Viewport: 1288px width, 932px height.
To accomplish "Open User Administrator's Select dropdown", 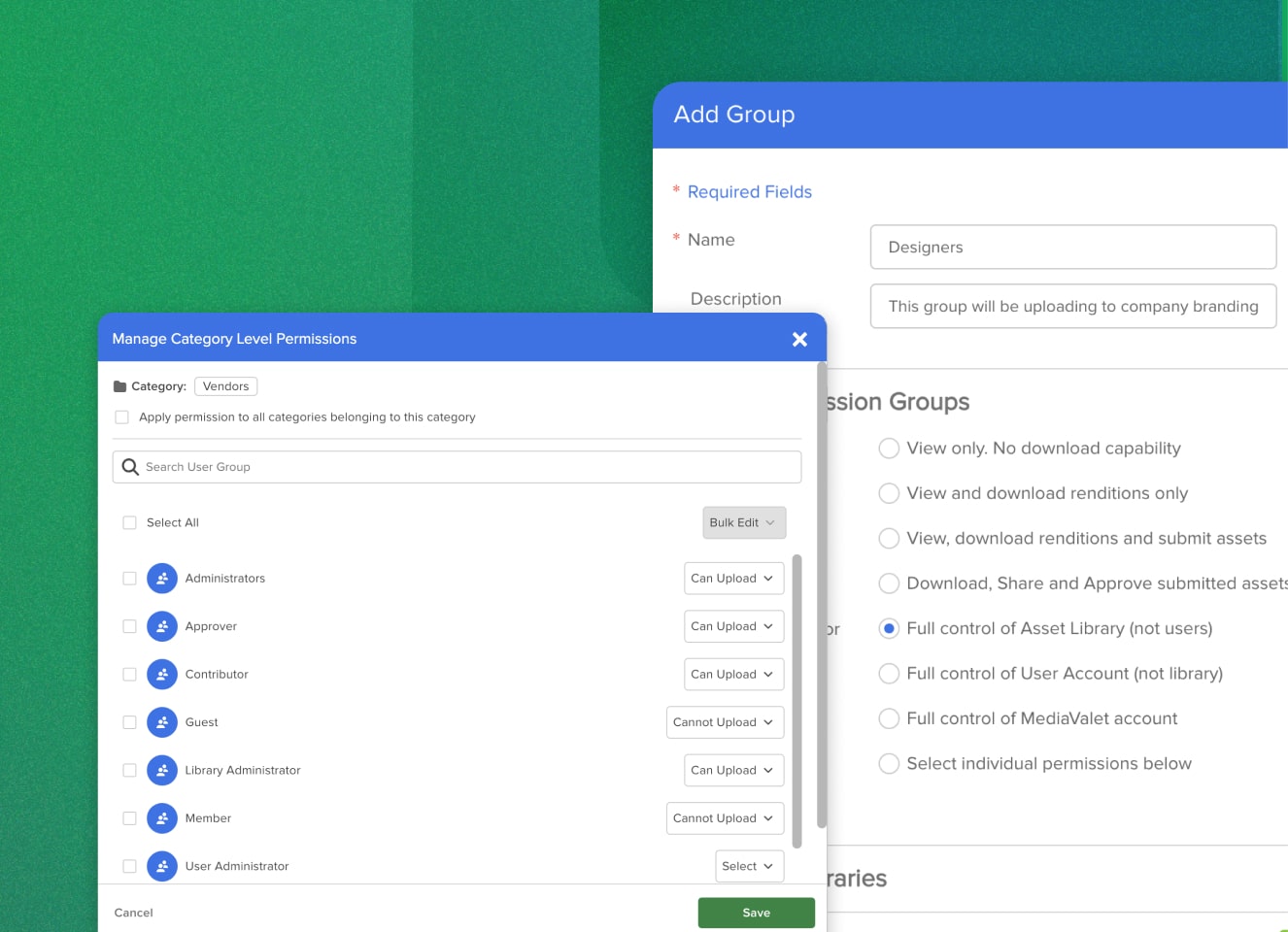I will pyautogui.click(x=749, y=866).
